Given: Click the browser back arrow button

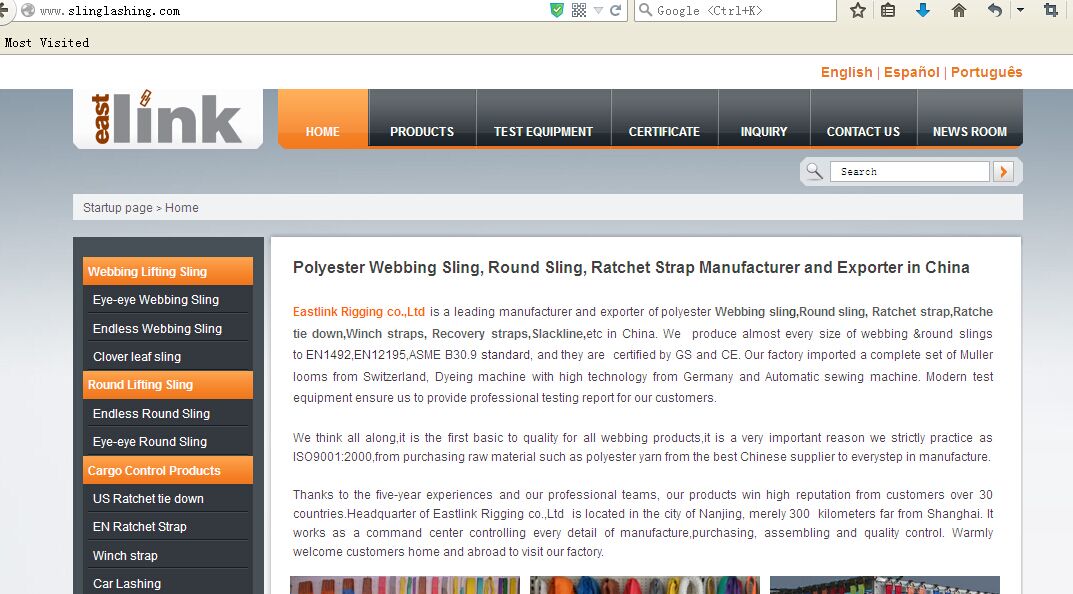Looking at the screenshot, I should [3, 10].
